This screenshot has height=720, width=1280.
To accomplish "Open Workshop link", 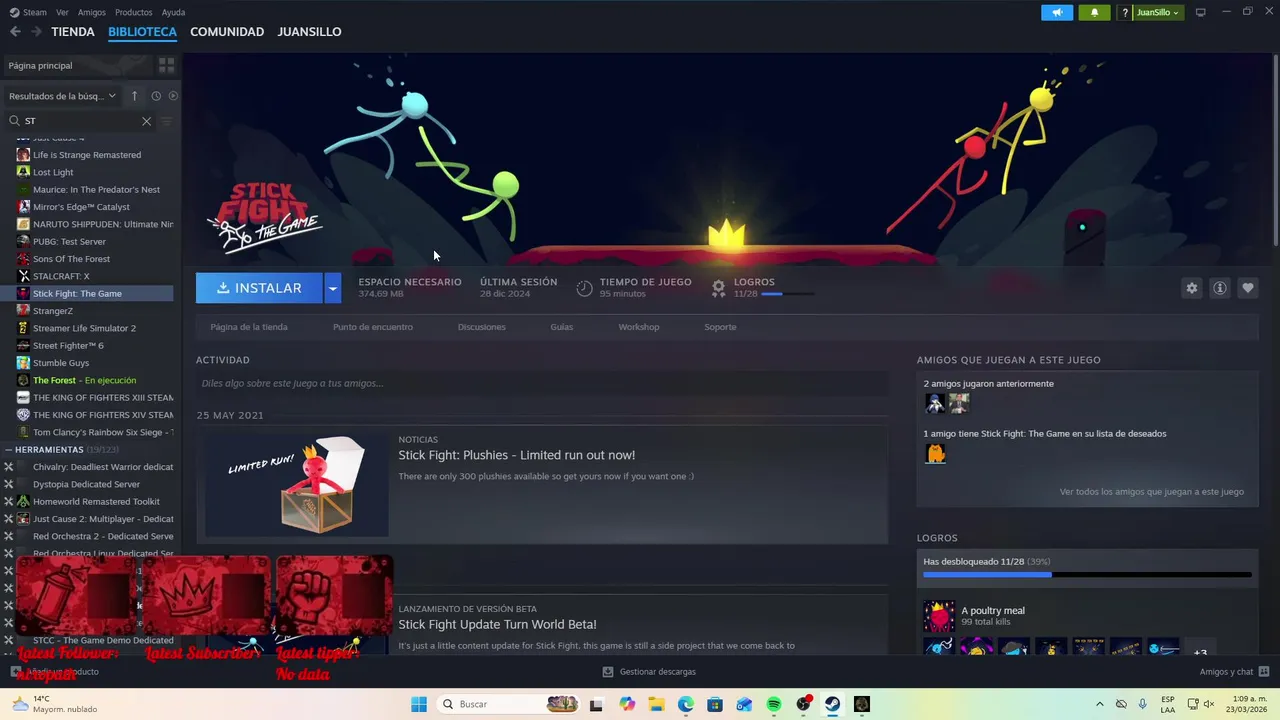I will point(639,327).
